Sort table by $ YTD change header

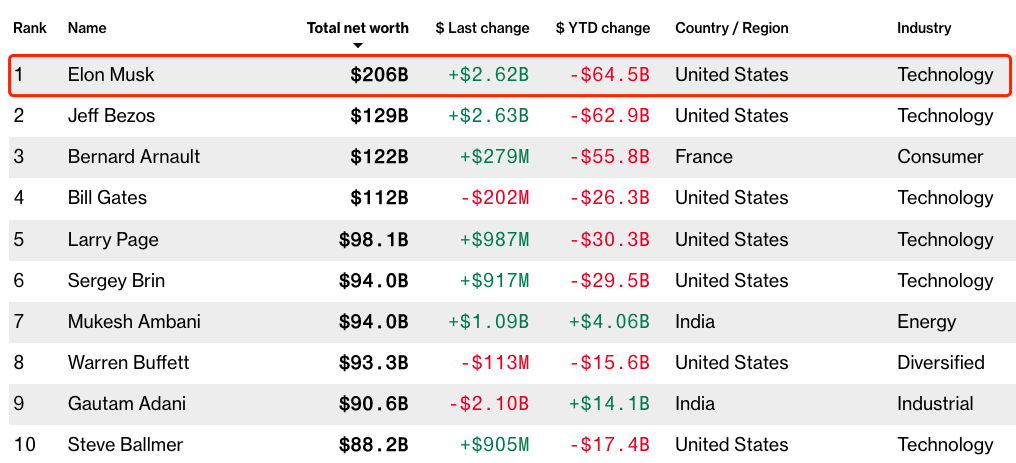(603, 28)
